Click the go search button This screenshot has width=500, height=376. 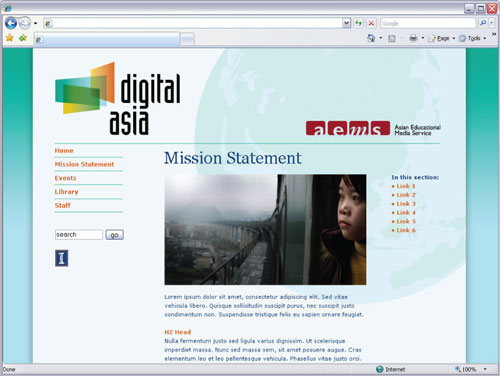114,235
